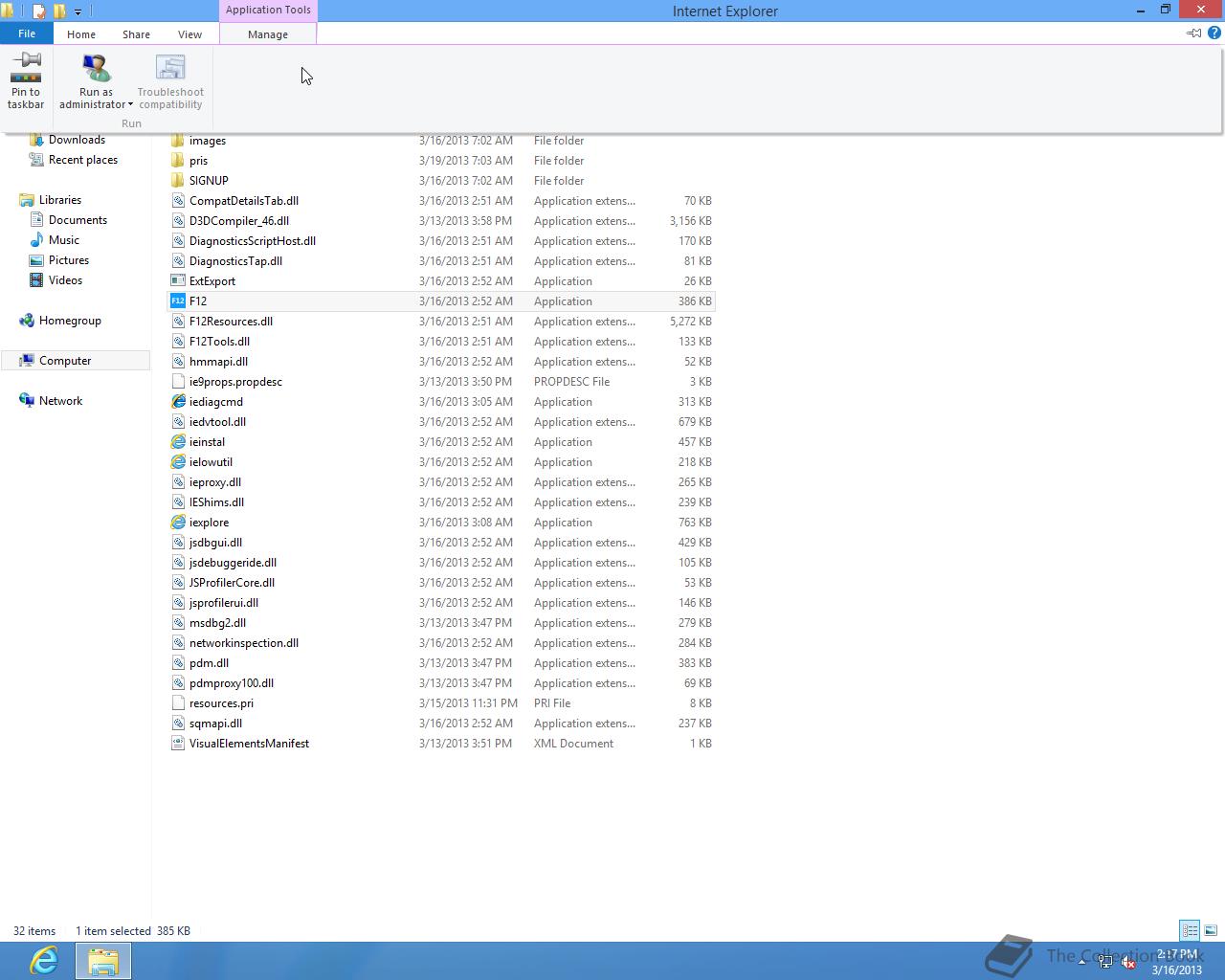Switch to the View ribbon tab
Image resolution: width=1225 pixels, height=980 pixels.
(189, 34)
